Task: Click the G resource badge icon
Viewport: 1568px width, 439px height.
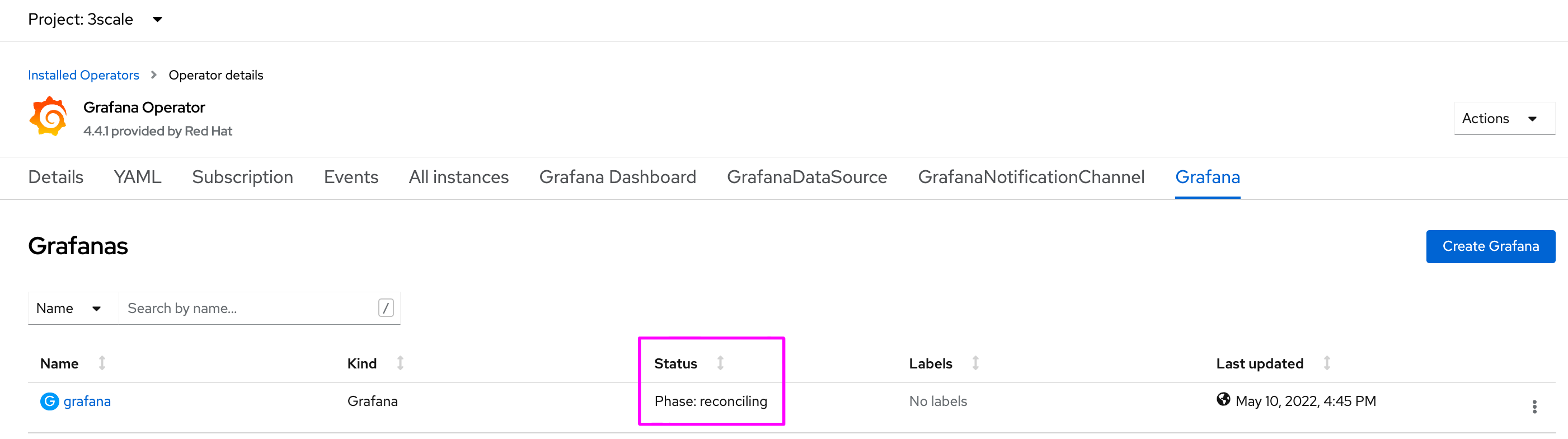Action: pyautogui.click(x=49, y=401)
